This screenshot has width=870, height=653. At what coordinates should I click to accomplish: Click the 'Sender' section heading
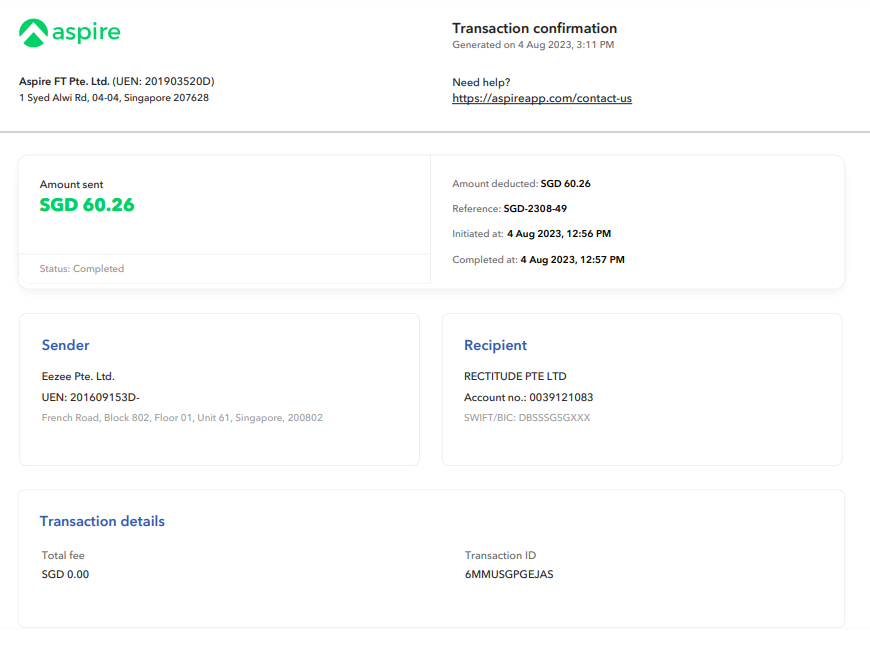[x=65, y=345]
